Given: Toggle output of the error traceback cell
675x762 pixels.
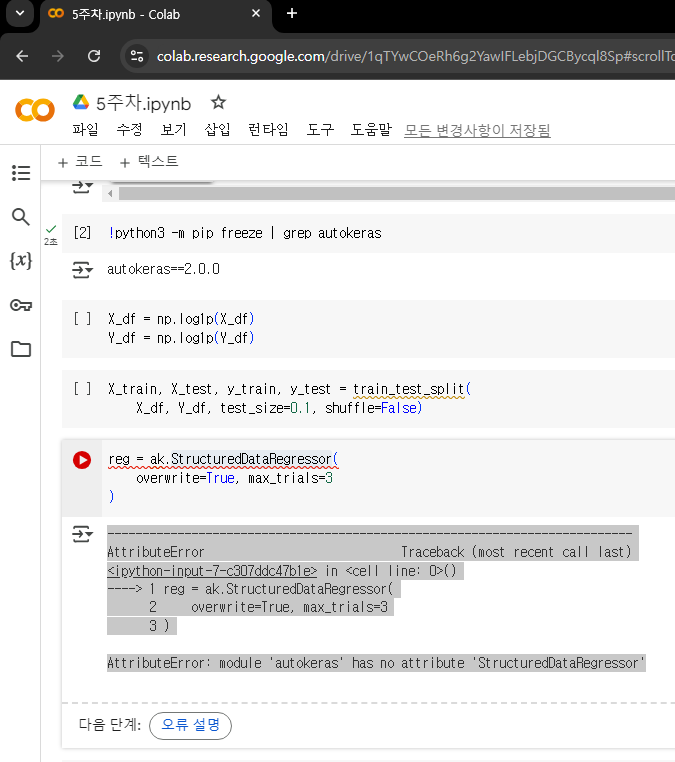Looking at the screenshot, I should [82, 534].
